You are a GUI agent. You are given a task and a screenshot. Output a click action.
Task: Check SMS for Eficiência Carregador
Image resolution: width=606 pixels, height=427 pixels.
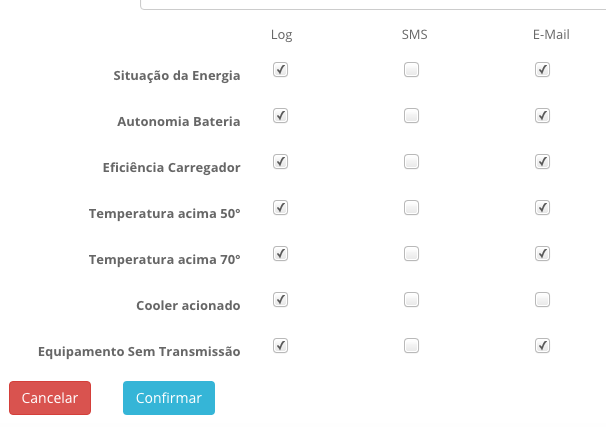coord(411,161)
